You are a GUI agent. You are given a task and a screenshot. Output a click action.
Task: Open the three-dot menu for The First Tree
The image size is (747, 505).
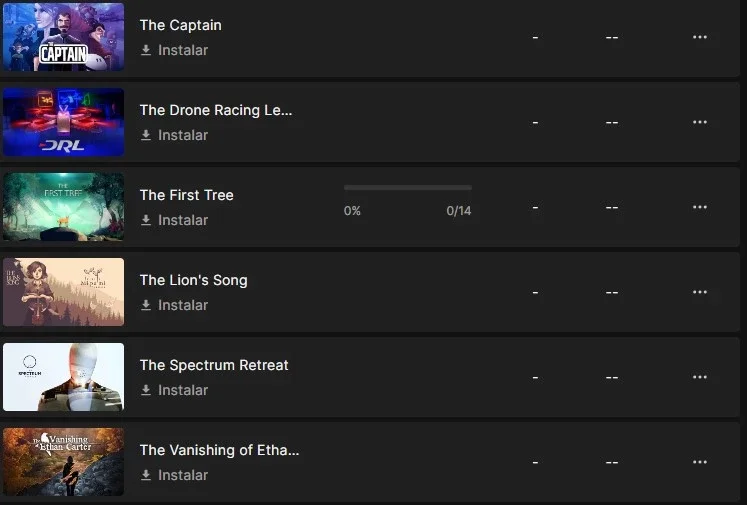699,207
